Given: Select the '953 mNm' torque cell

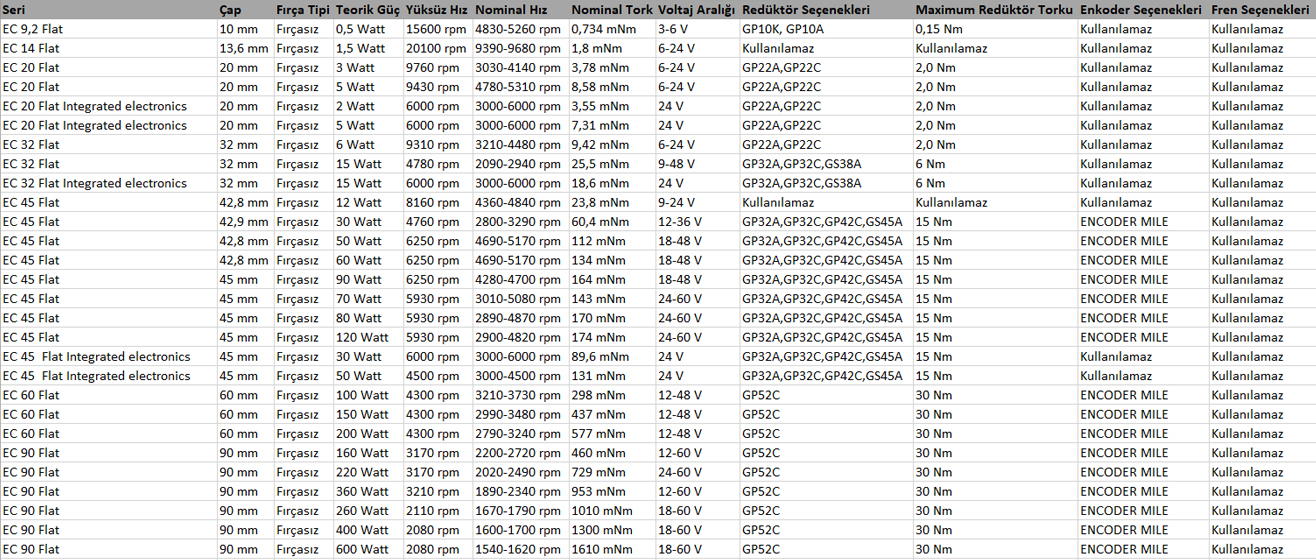Looking at the screenshot, I should point(612,491).
